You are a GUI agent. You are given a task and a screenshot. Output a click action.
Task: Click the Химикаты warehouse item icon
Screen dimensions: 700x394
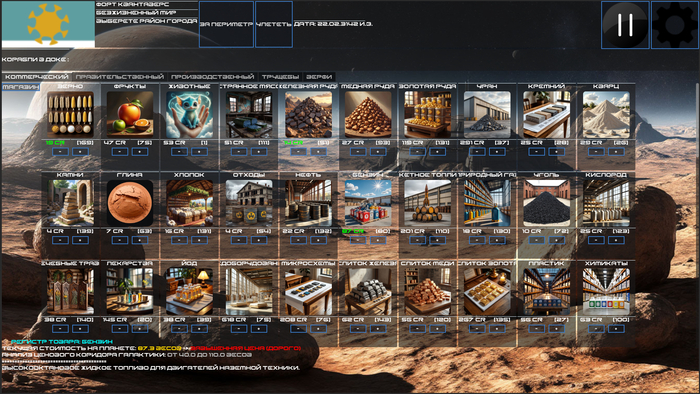tap(606, 291)
